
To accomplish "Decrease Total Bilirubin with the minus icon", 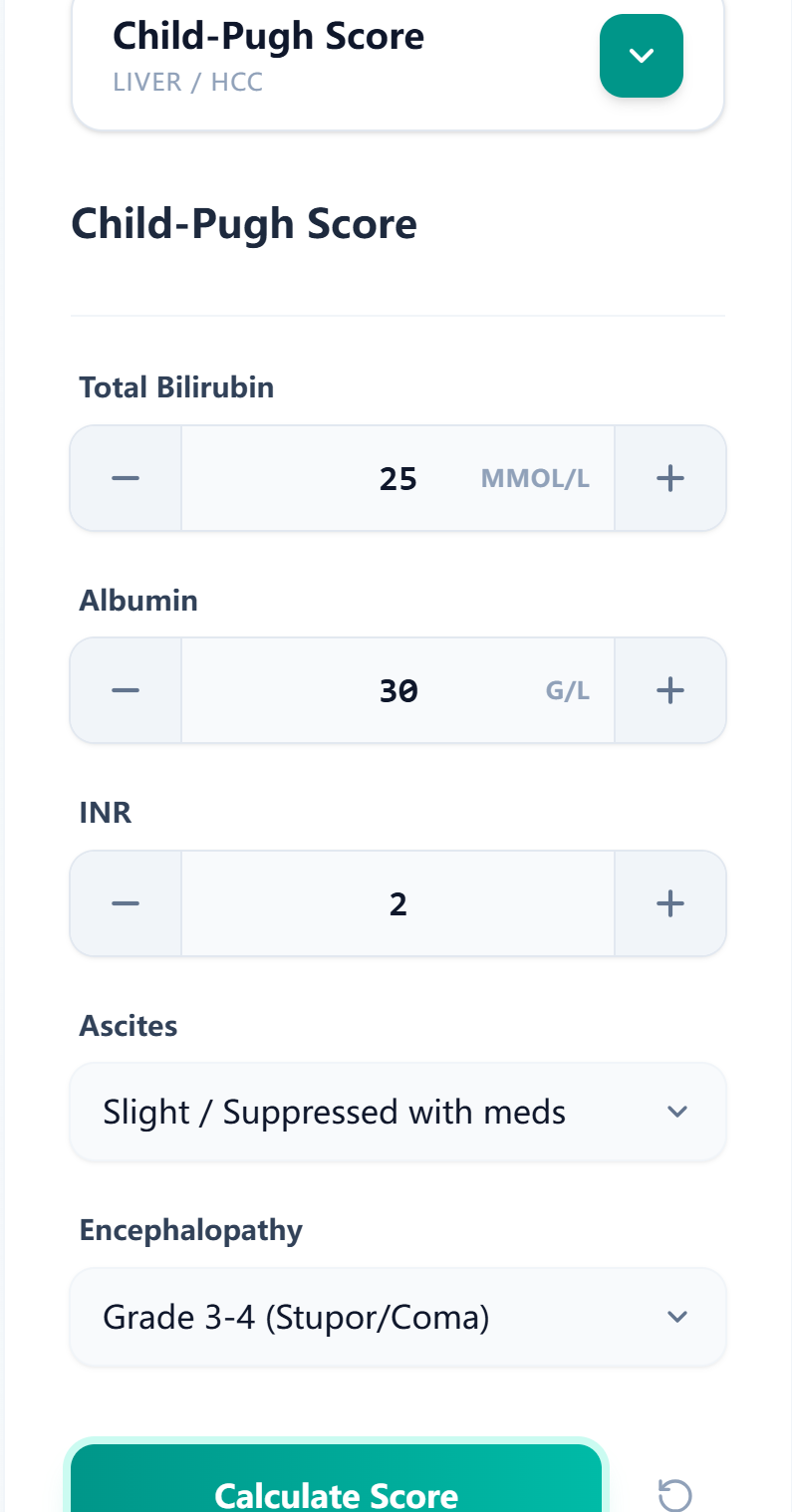I will pyautogui.click(x=125, y=478).
